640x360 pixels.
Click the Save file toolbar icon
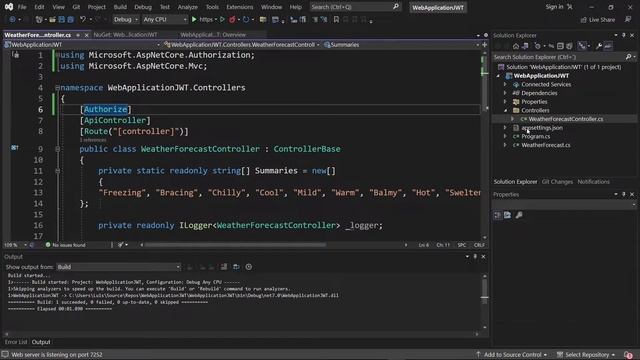62,20
